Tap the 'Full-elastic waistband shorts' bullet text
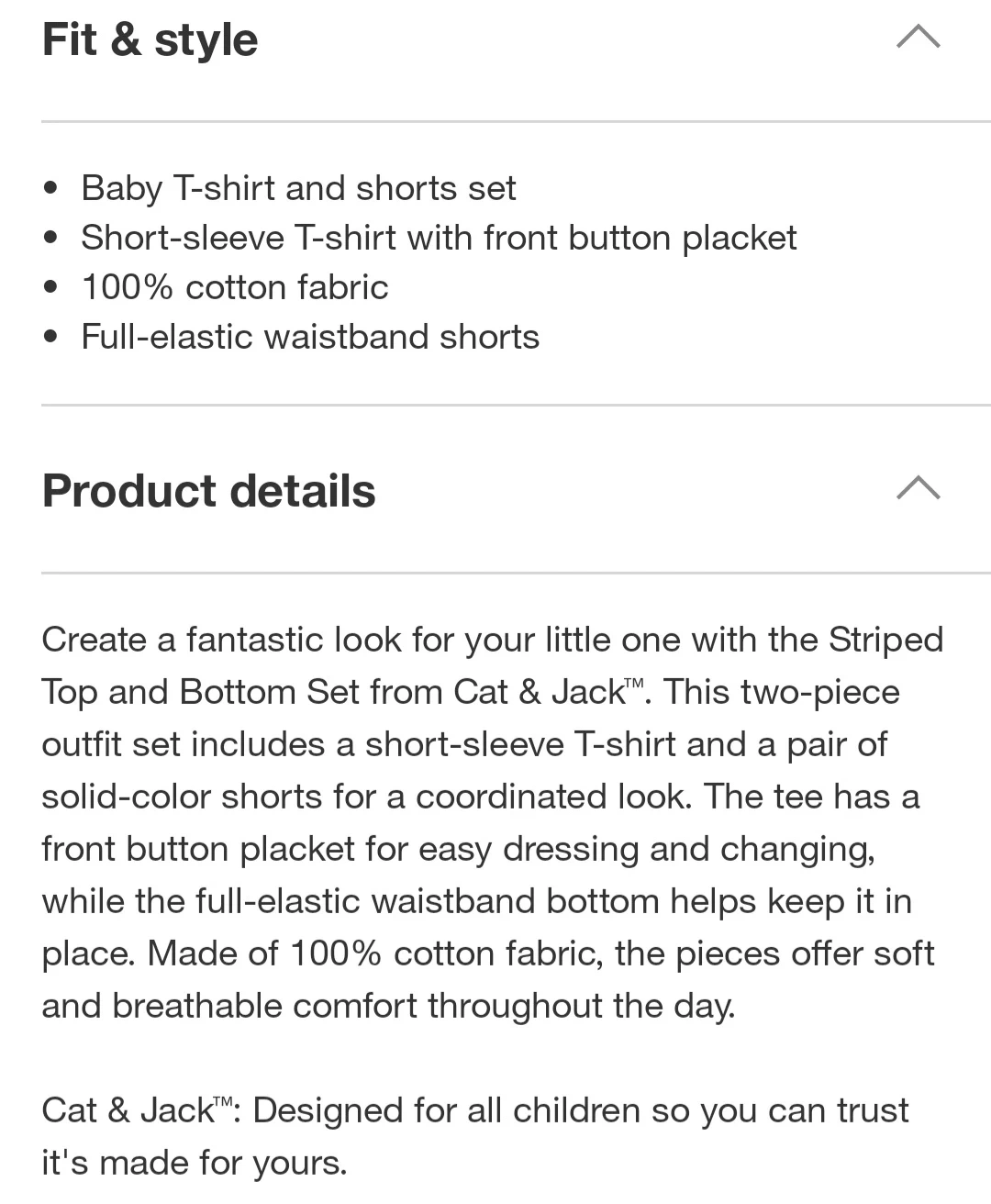The height and width of the screenshot is (1204, 991). click(310, 337)
